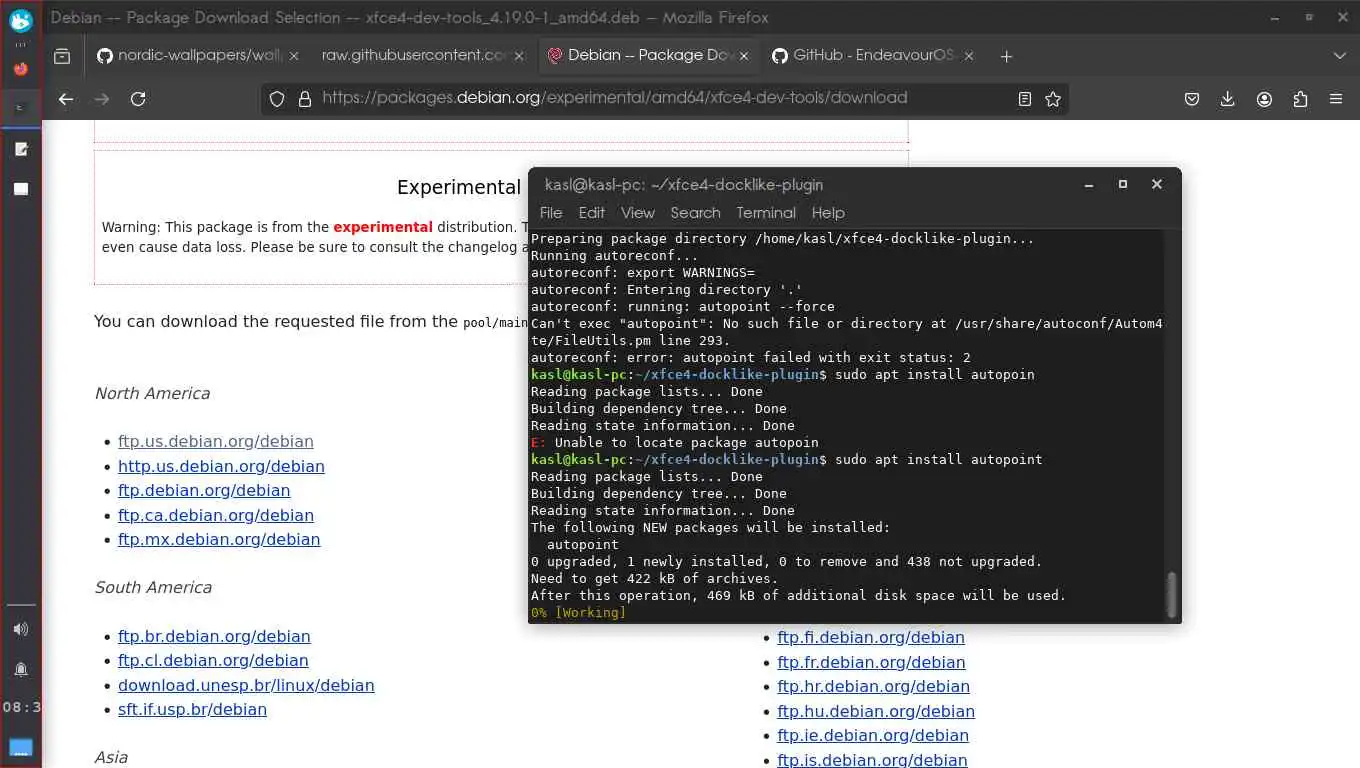Click the panel clock
1360x768 pixels.
[21, 707]
